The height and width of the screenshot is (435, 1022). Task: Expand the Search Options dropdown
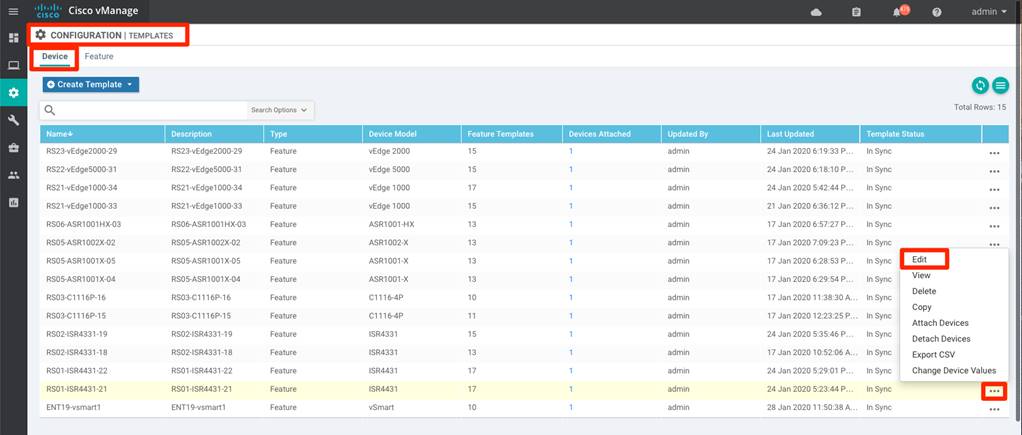[x=279, y=110]
